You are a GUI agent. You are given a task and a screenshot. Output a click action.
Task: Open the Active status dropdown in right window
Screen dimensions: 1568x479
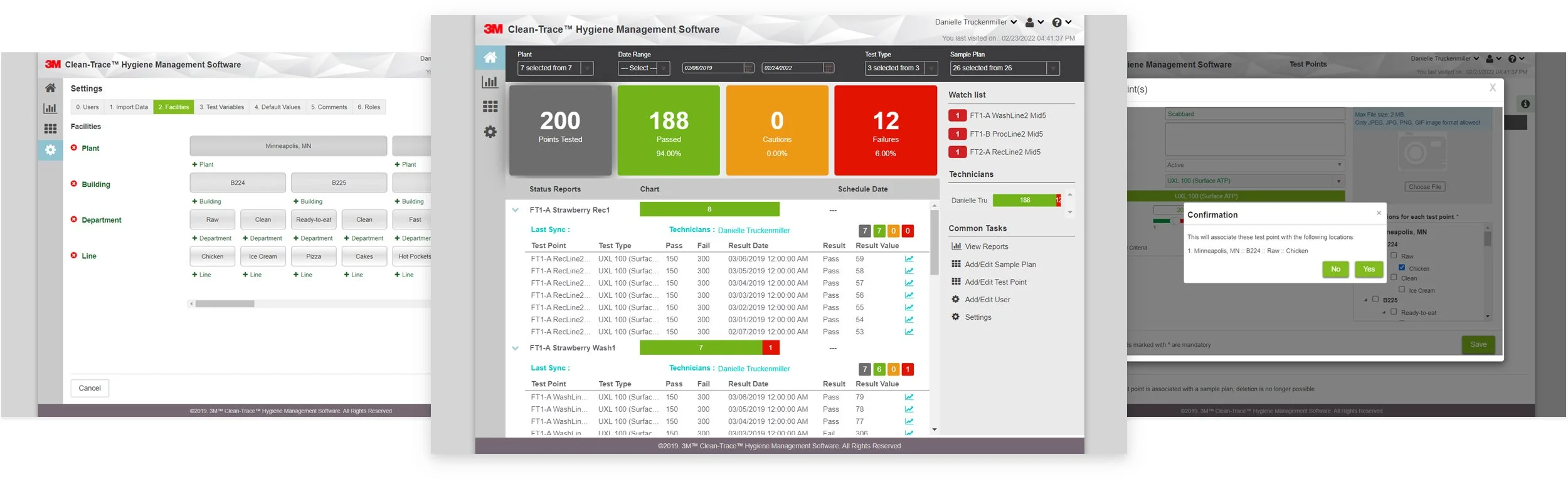click(x=1254, y=165)
